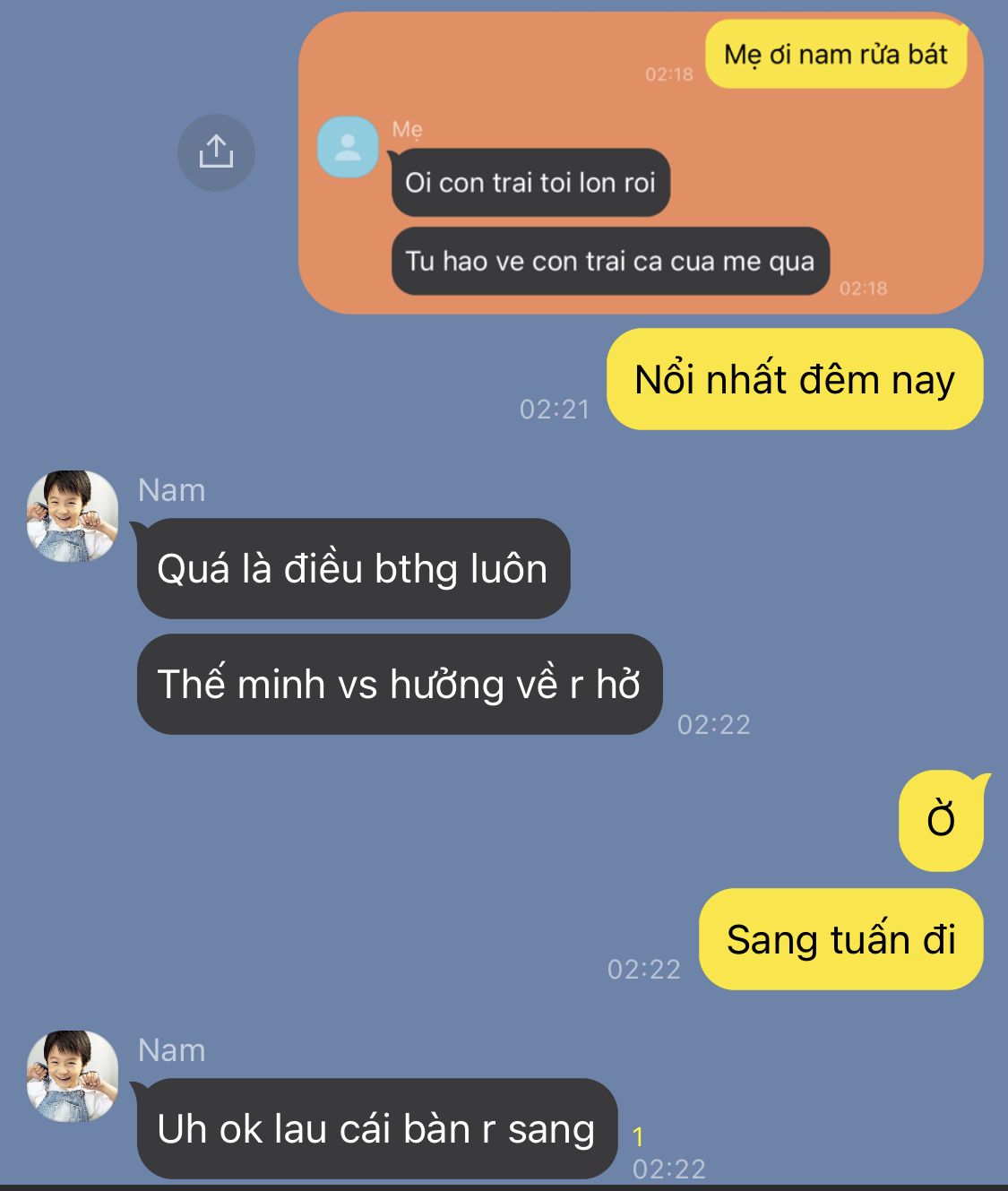Tap the 02:22 timestamp under last message
This screenshot has width=1008, height=1191.
pos(669,1169)
